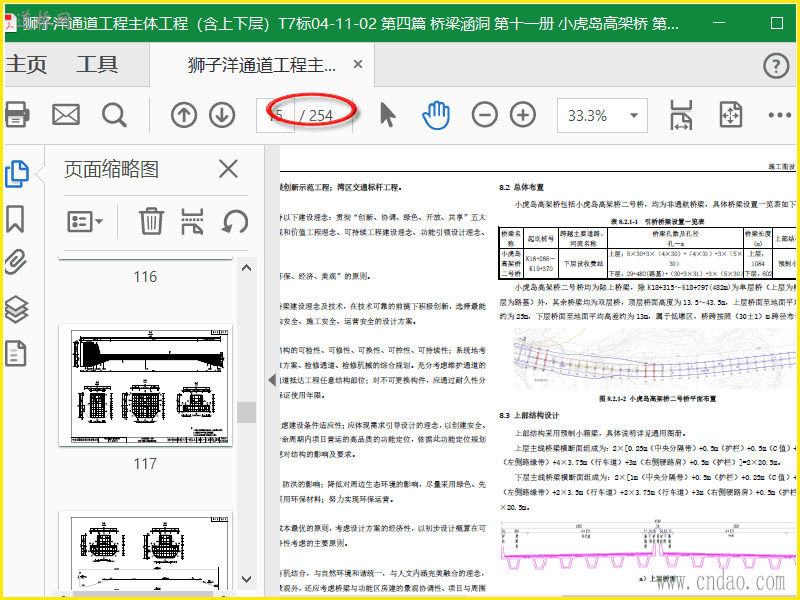Click the page break icon in the thumbnails panel
The image size is (800, 600).
click(x=192, y=221)
